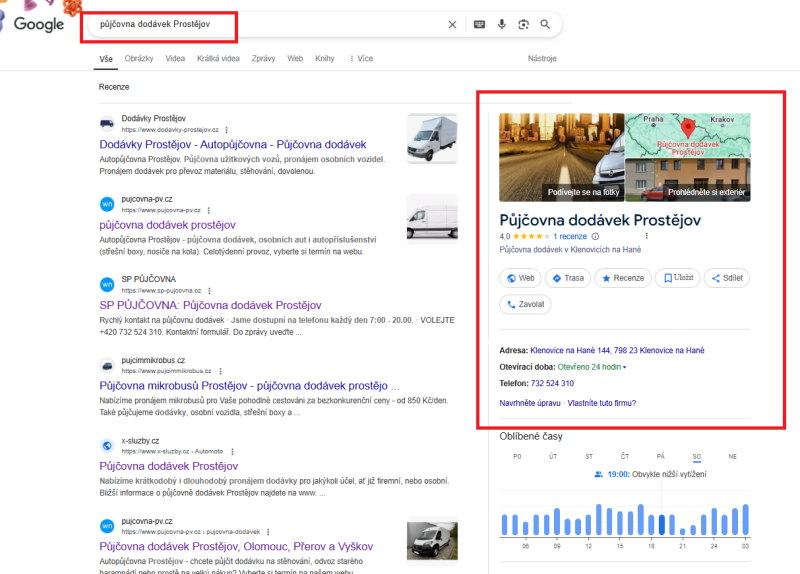
Task: Select the Vše tab
Action: coord(106,59)
